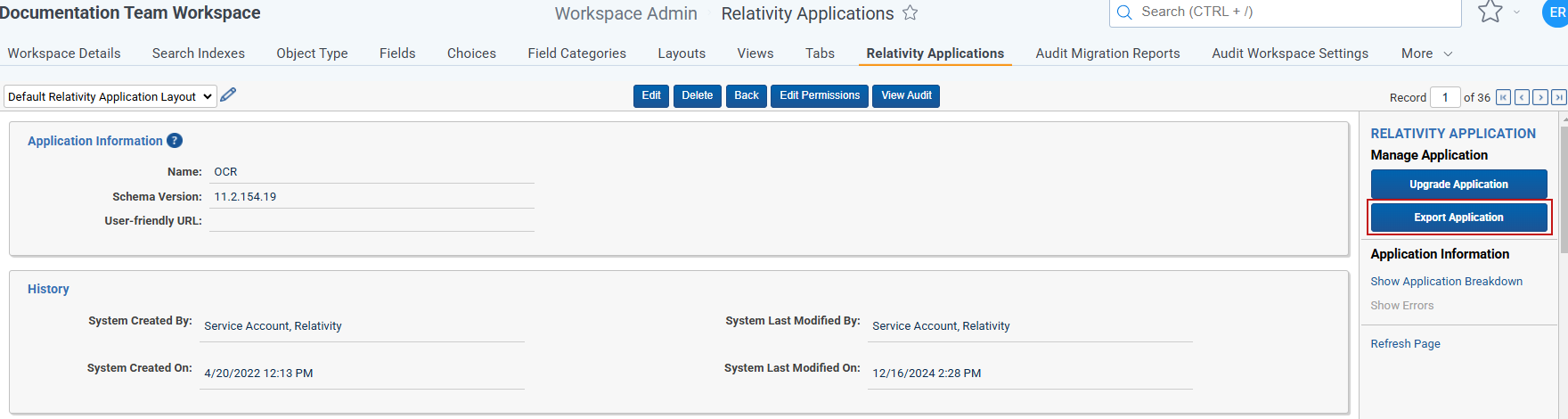Image resolution: width=1568 pixels, height=419 pixels.
Task: Select the Choices tab
Action: click(x=471, y=53)
